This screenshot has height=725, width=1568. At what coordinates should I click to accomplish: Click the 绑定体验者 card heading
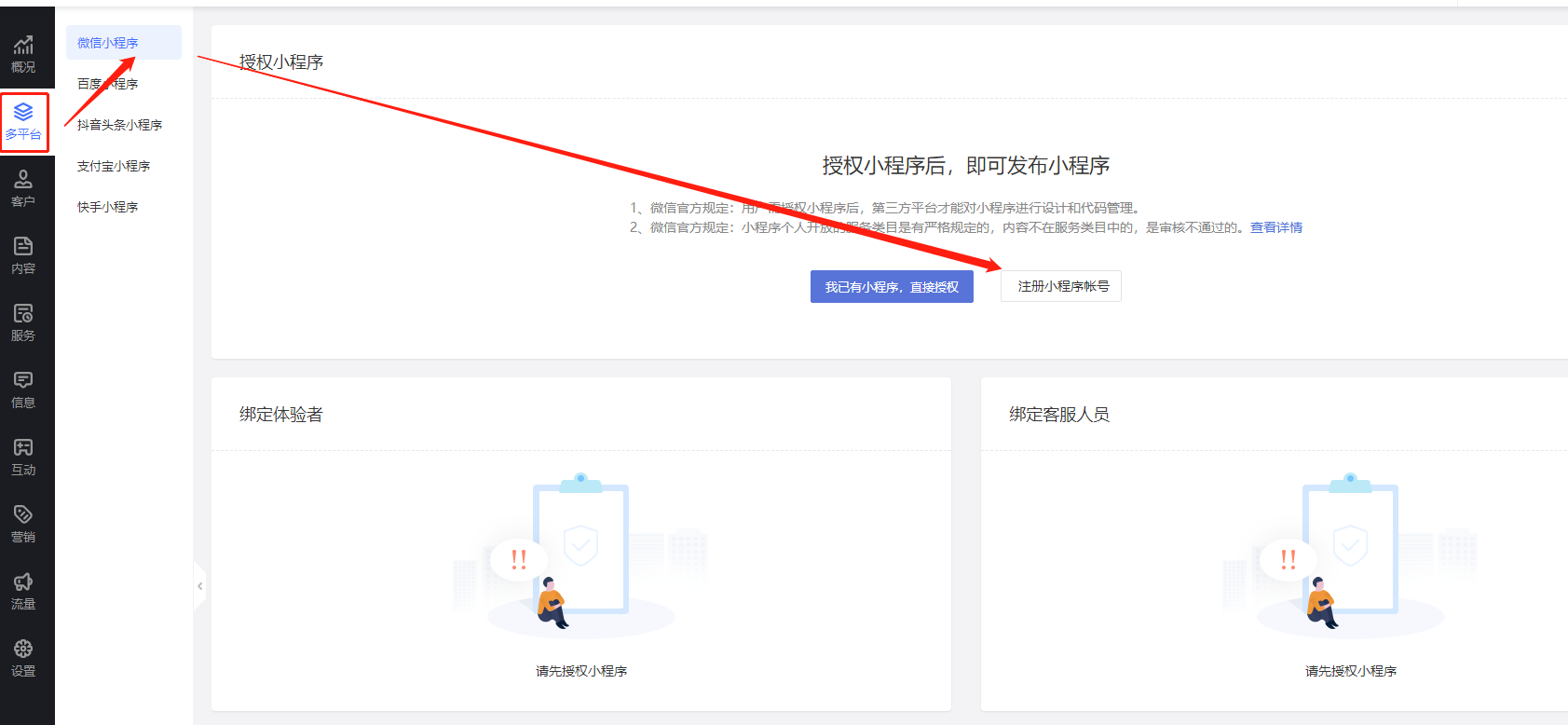tap(281, 415)
